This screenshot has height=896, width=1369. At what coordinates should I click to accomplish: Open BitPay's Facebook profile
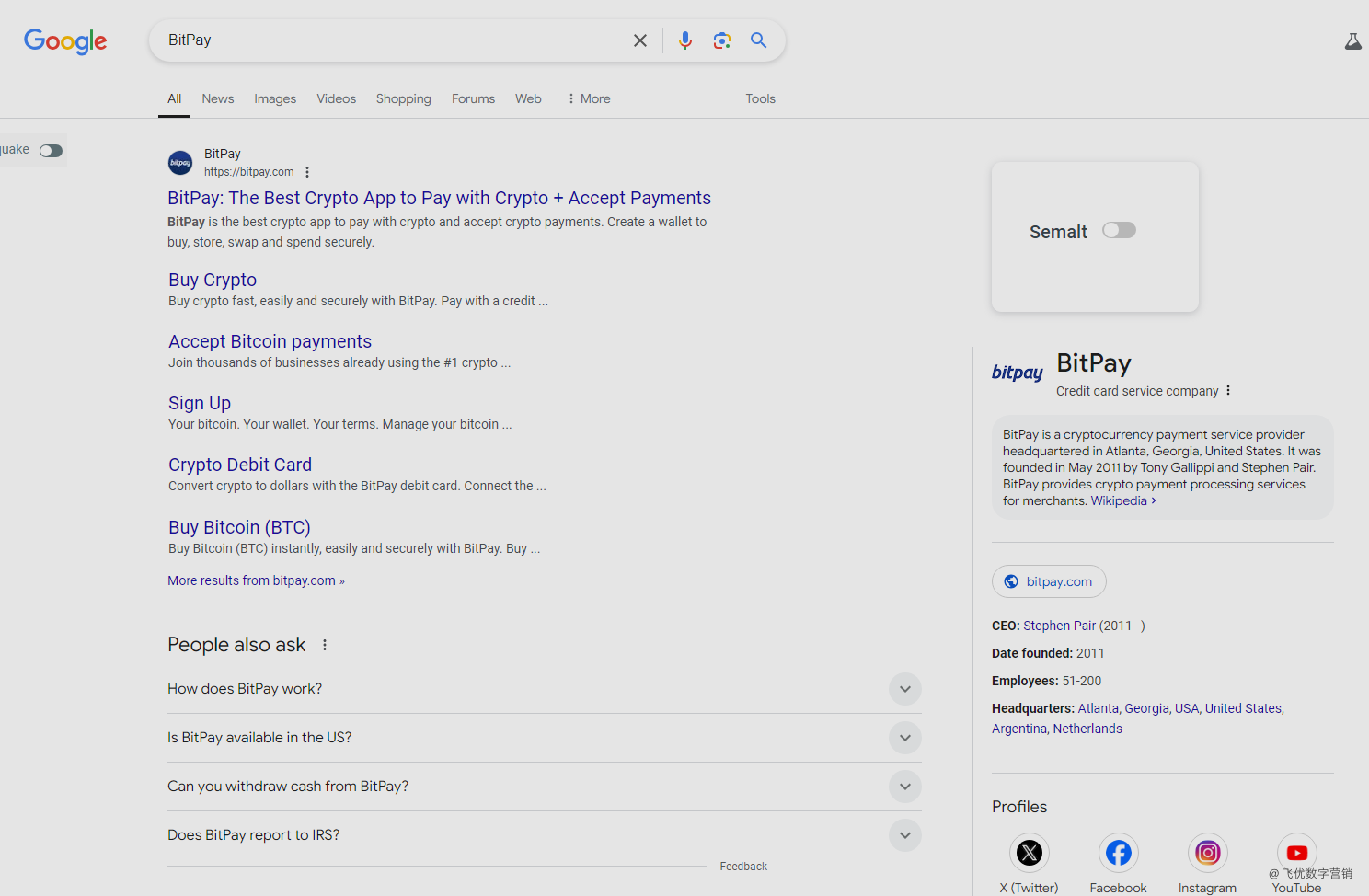(x=1119, y=853)
